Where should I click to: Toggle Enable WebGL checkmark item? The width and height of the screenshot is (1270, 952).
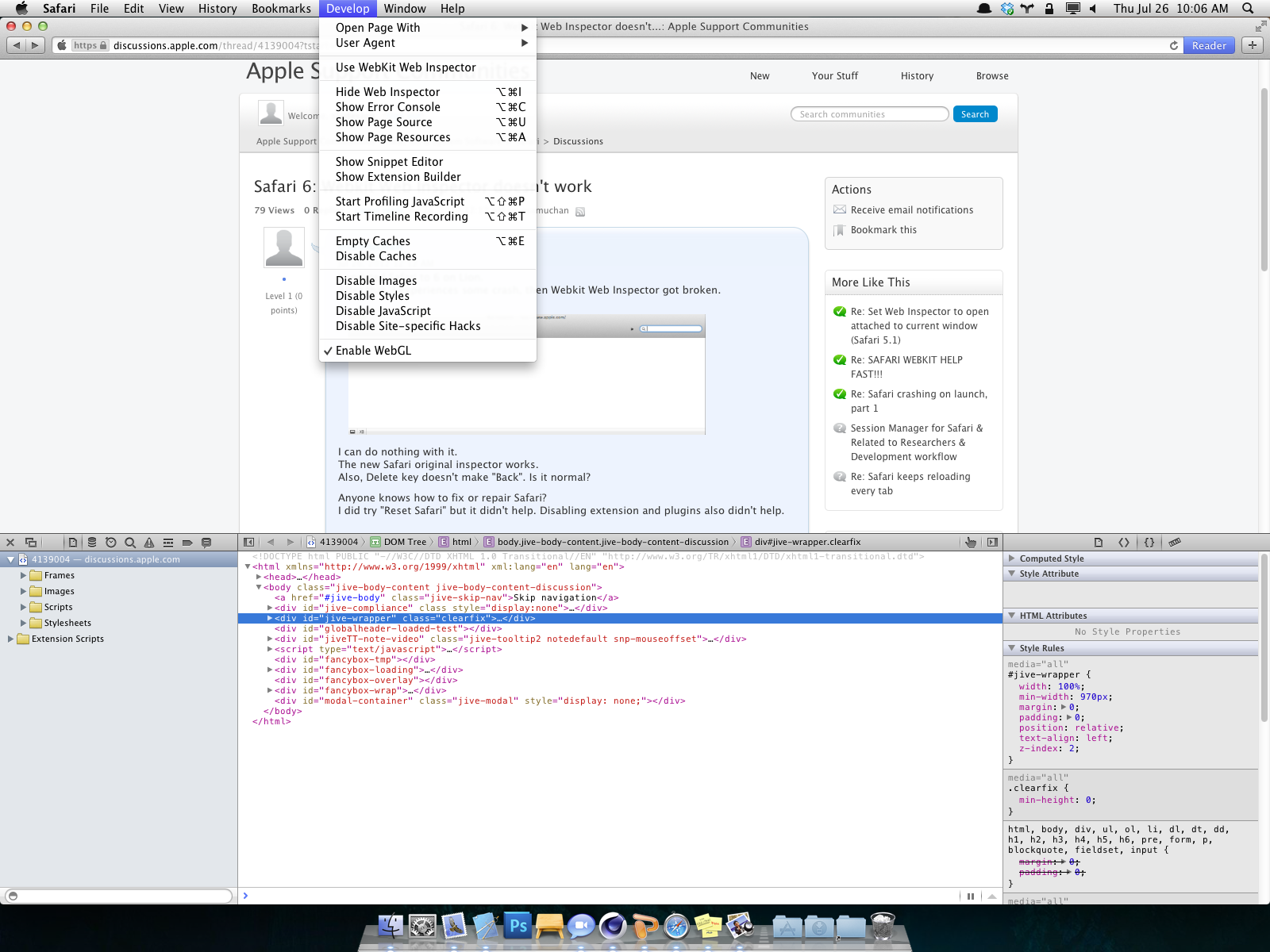(x=373, y=351)
